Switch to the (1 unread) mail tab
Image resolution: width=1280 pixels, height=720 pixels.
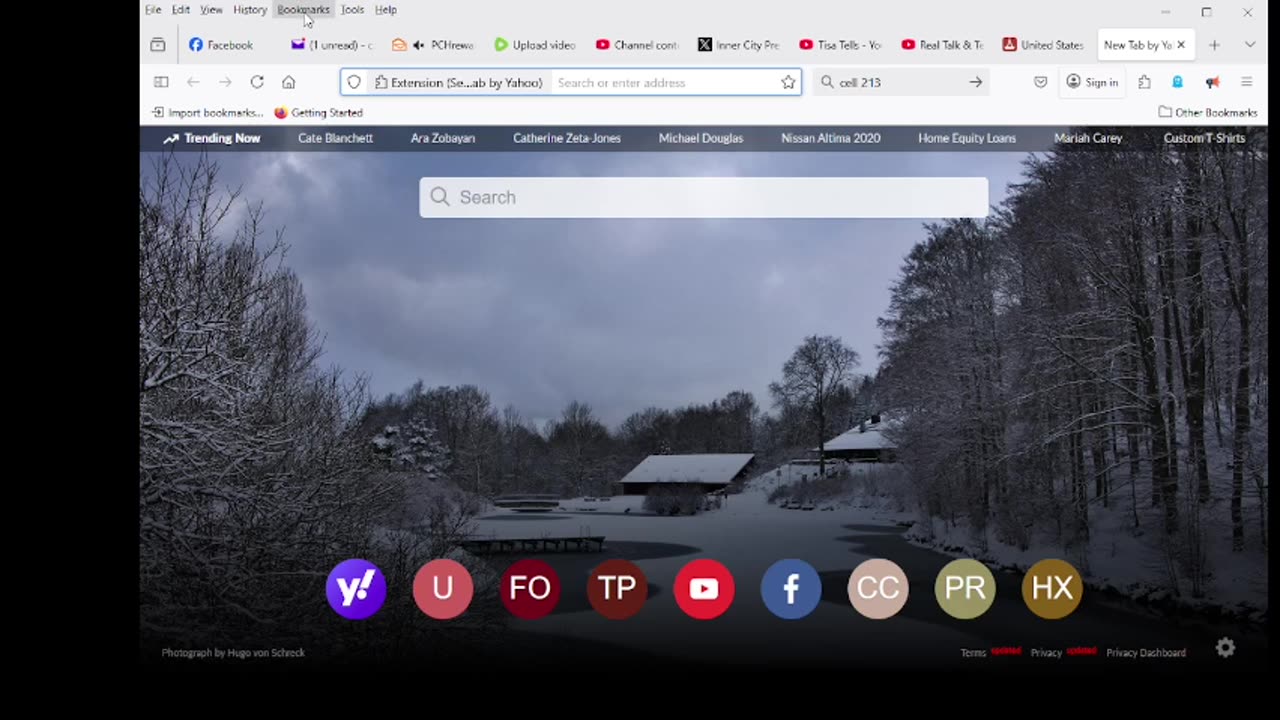click(x=332, y=45)
